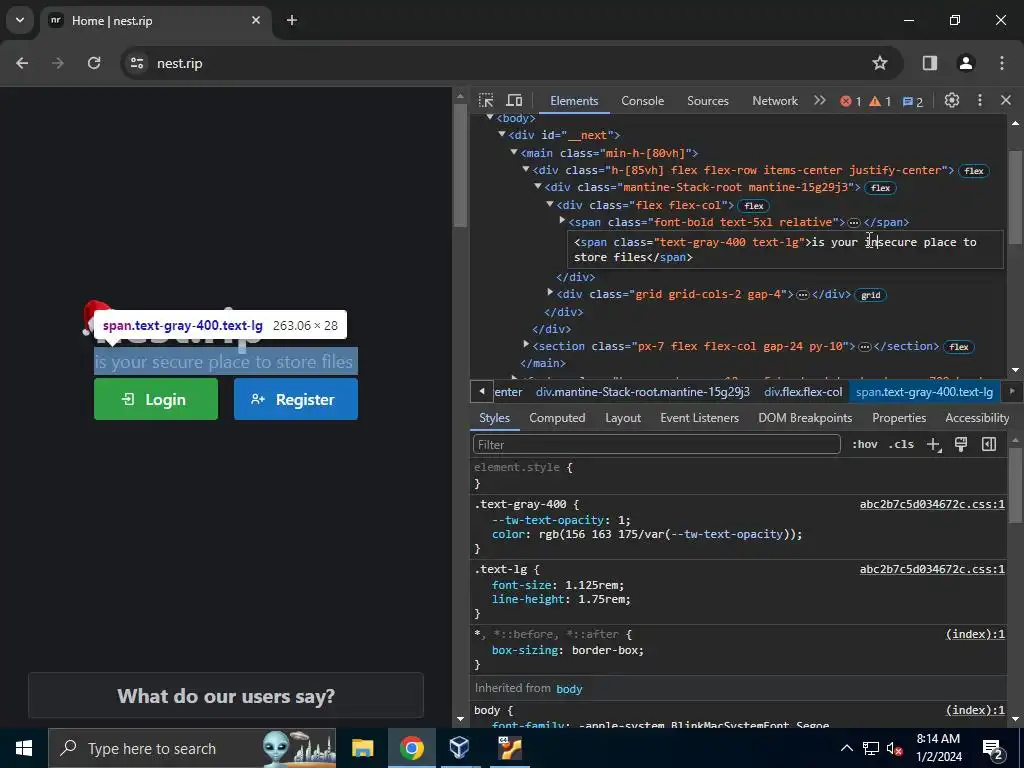The height and width of the screenshot is (768, 1024).
Task: Switch to the Network tab
Action: coord(775,101)
